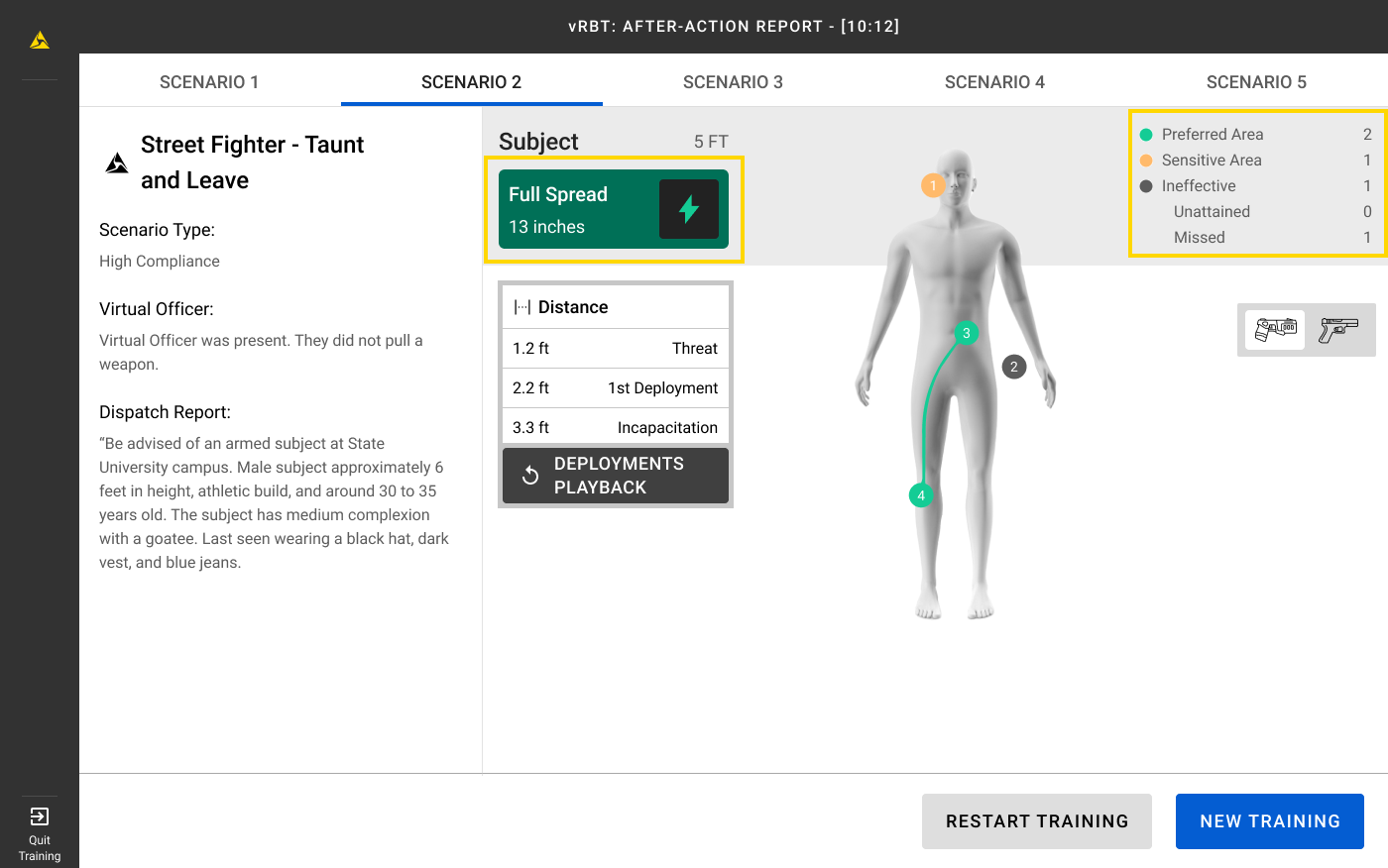Viewport: 1388px width, 868px height.
Task: Click the Quit Training exit icon
Action: [x=40, y=816]
